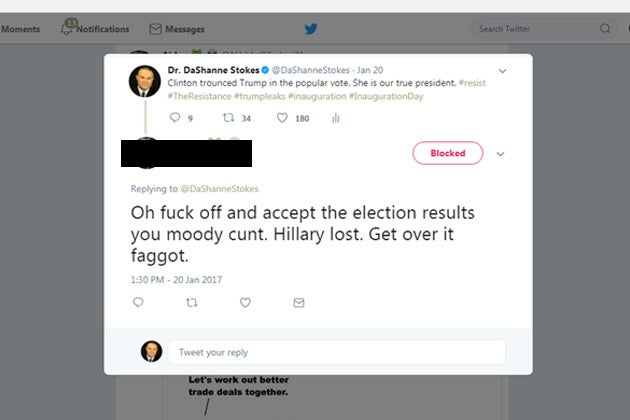Screen dimensions: 630x420
Task: Send the reply tweet via direct message
Action: pyautogui.click(x=299, y=302)
